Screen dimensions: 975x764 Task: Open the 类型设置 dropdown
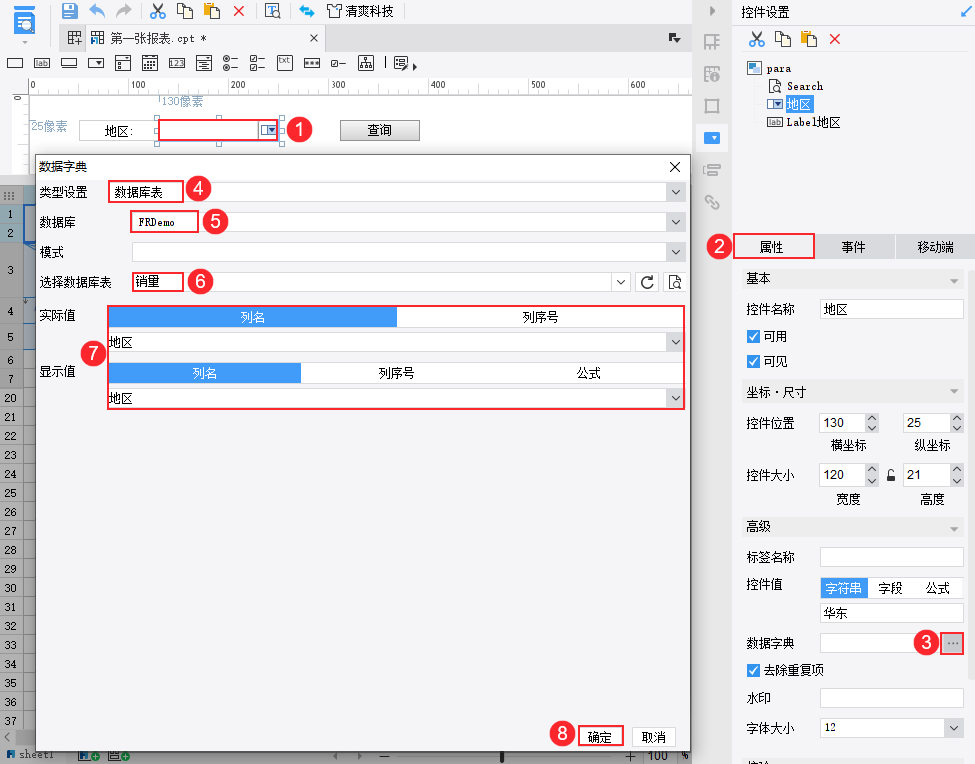pos(676,192)
